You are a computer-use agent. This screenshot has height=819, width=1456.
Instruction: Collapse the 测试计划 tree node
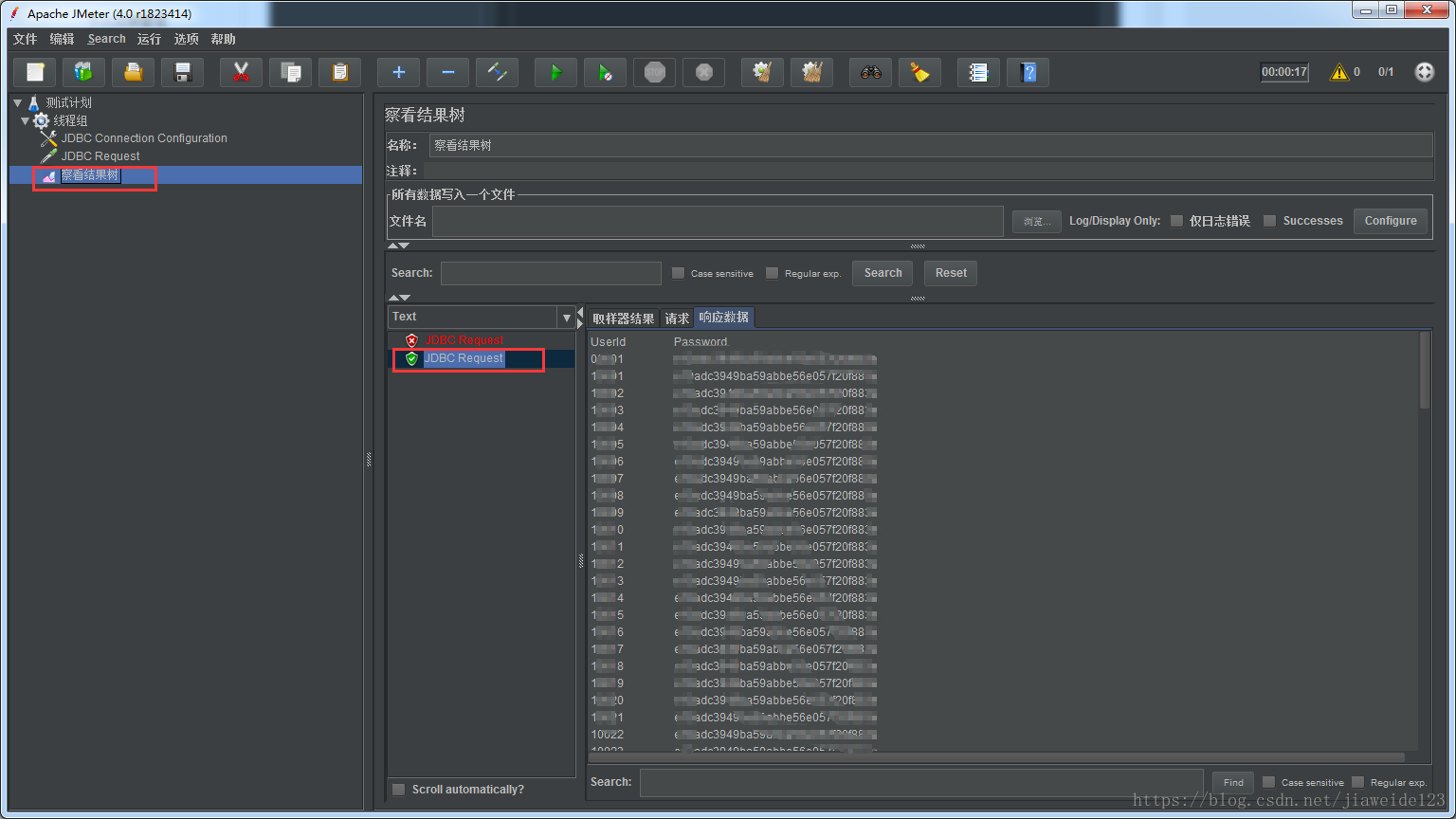18,102
